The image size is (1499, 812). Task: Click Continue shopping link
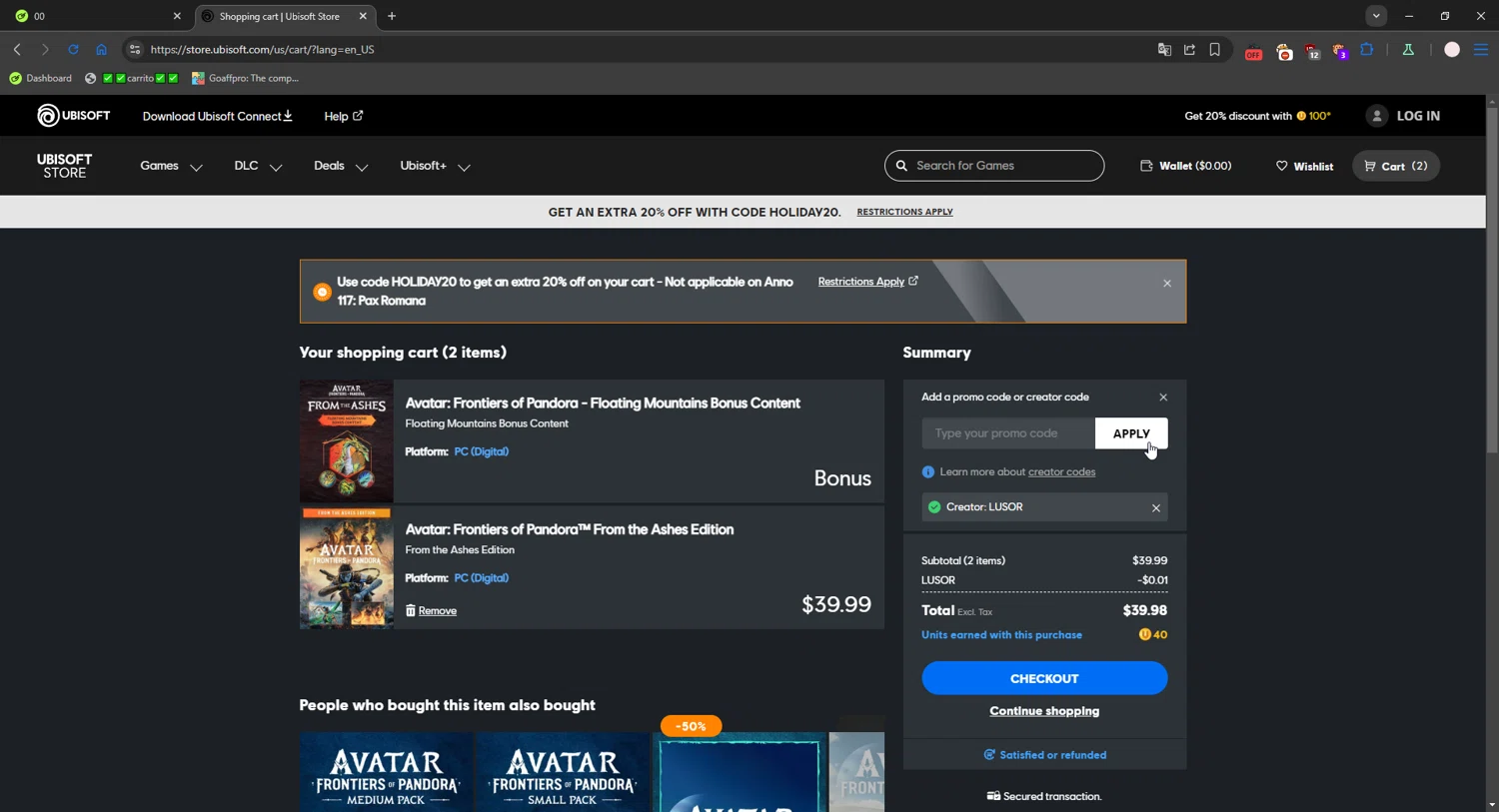click(x=1044, y=711)
